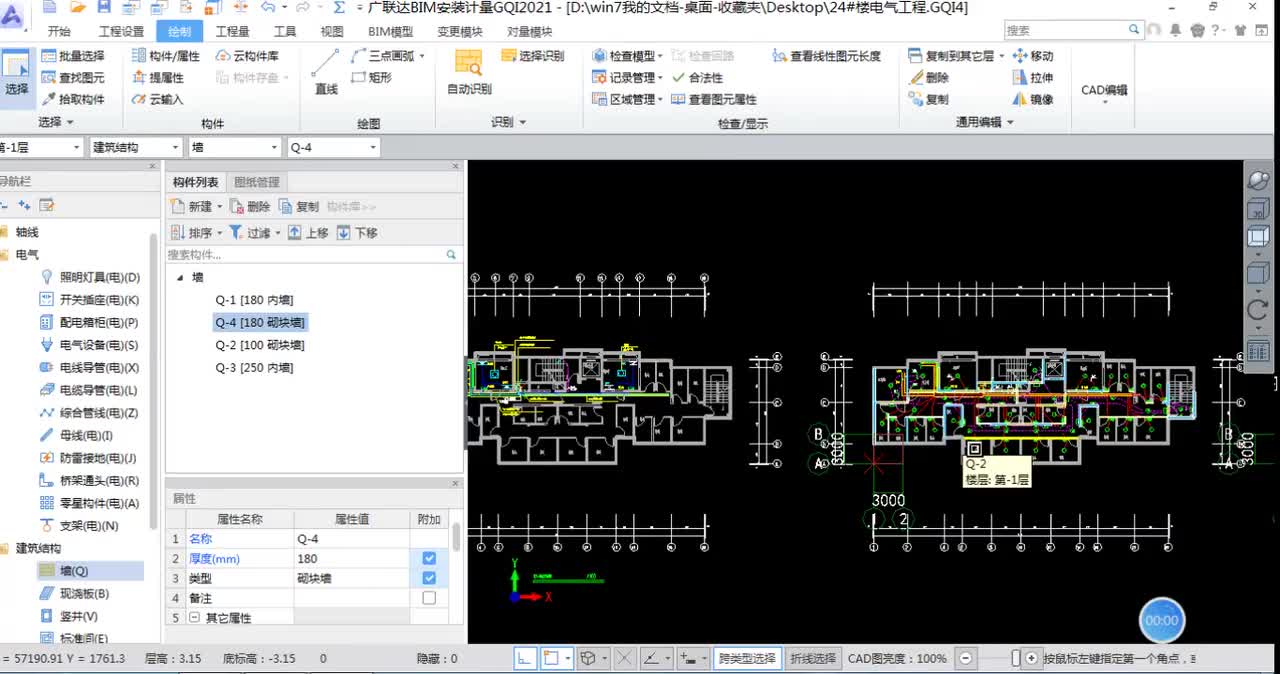Select component Q-3 [250 内墙]

(x=254, y=368)
